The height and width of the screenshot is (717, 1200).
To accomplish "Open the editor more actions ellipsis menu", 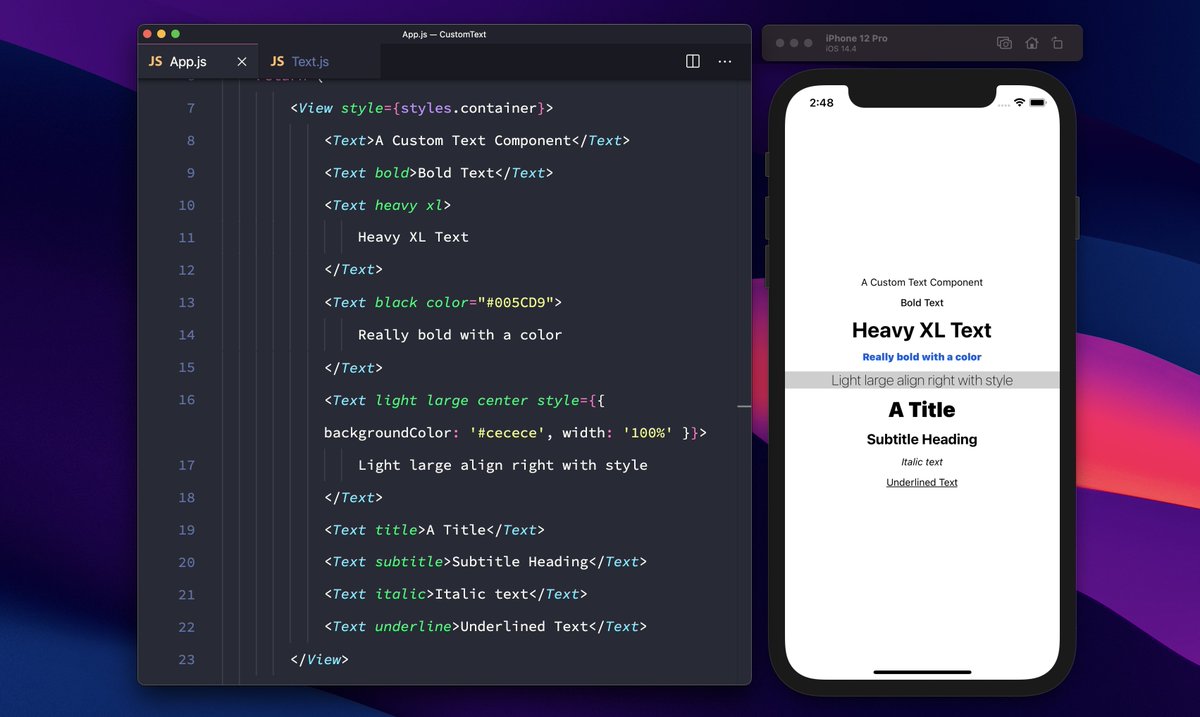I will 724,61.
